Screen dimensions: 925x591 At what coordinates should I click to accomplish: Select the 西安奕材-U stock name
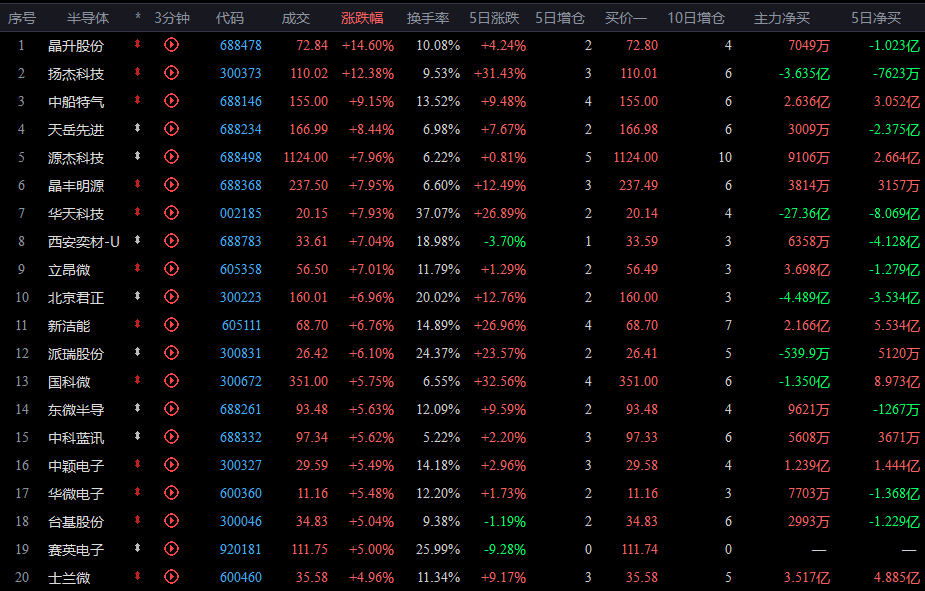point(84,242)
